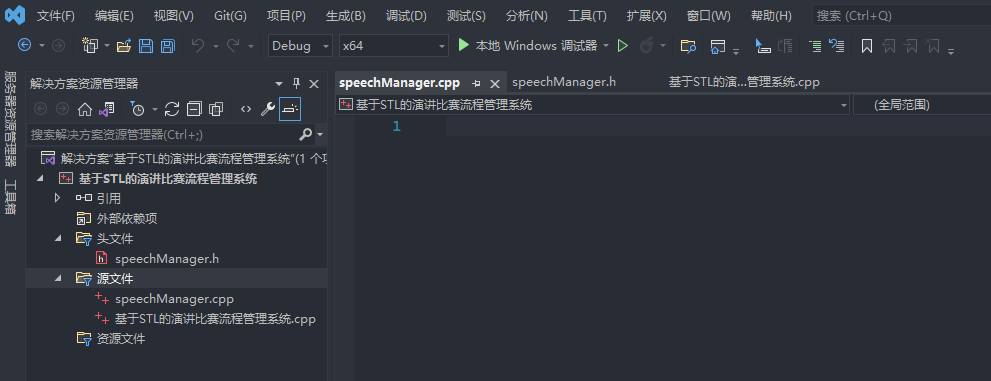This screenshot has width=991, height=381.
Task: Expand the 引用 node
Action: click(x=57, y=198)
